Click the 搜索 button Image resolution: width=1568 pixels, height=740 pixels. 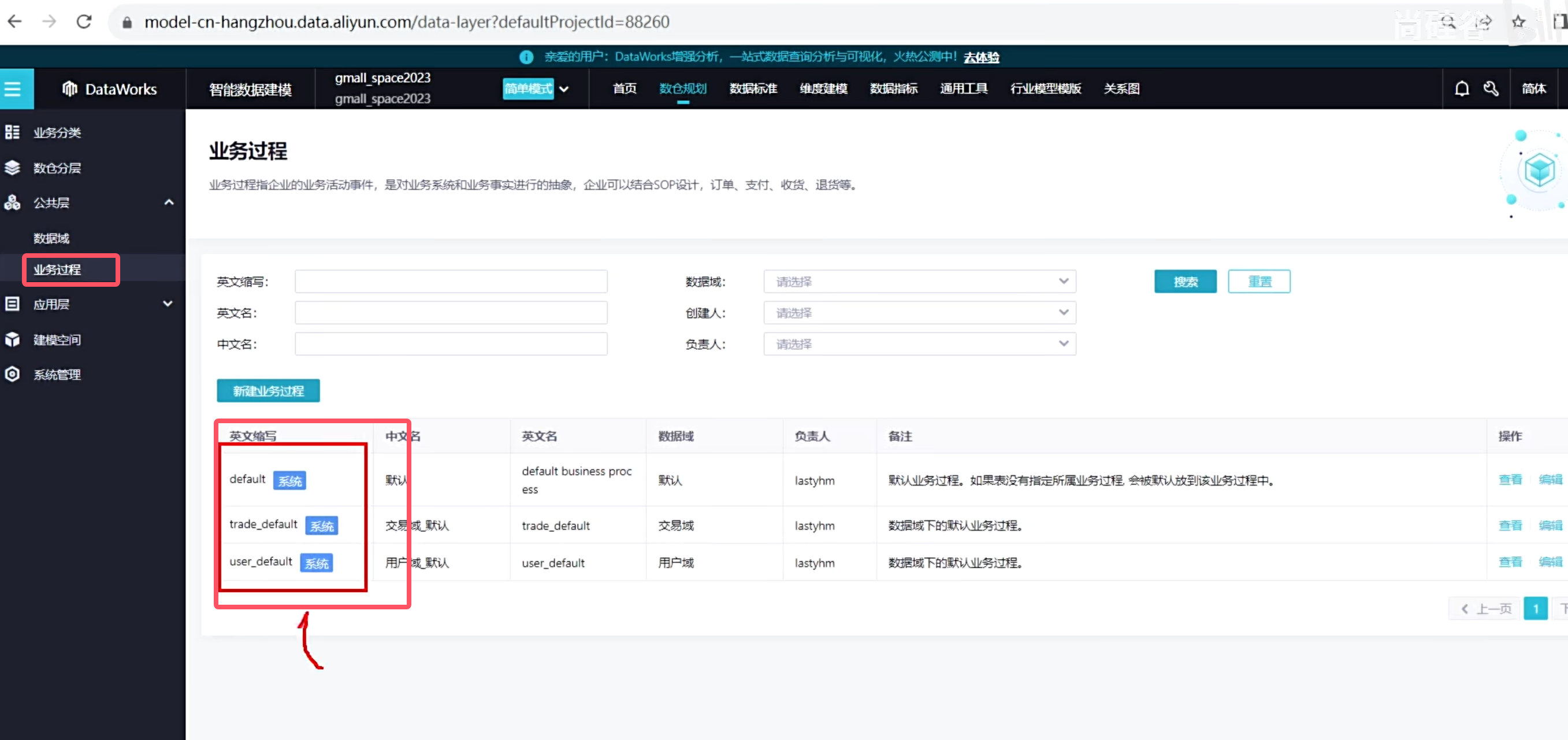1184,282
